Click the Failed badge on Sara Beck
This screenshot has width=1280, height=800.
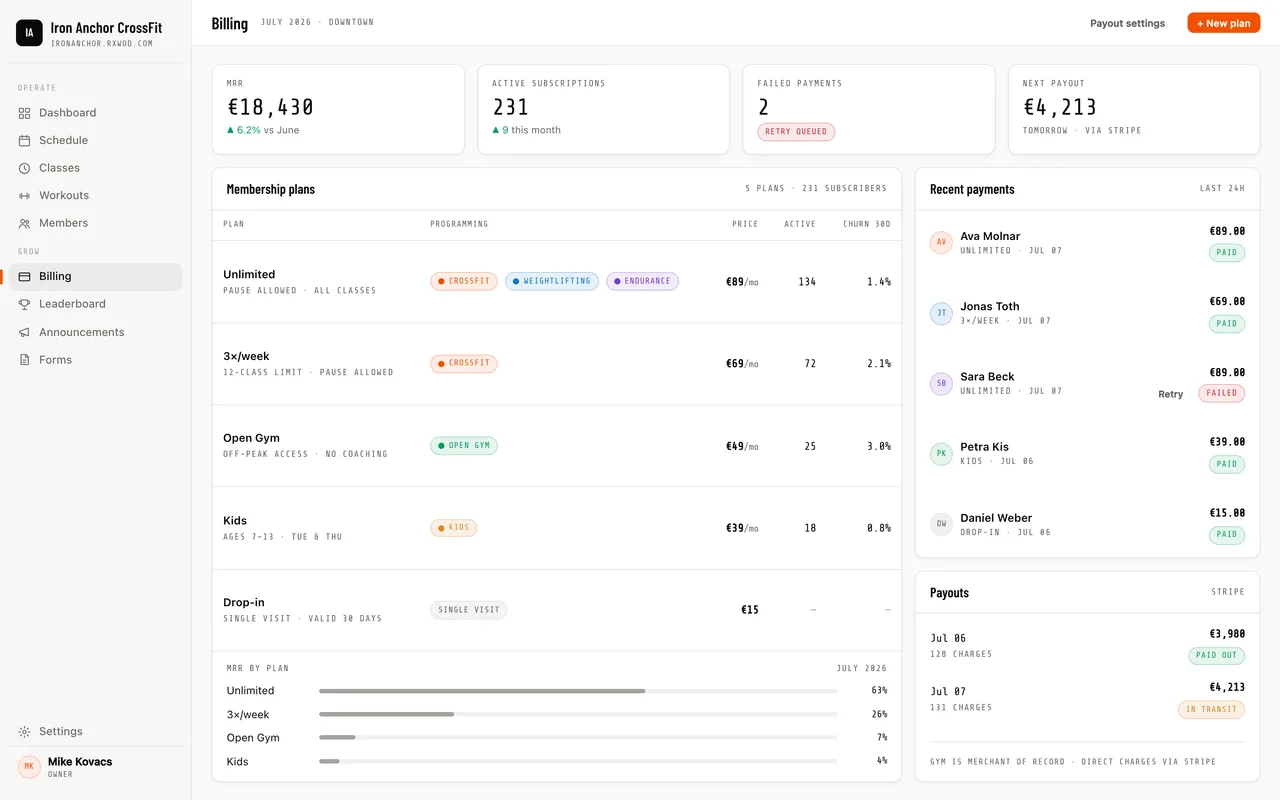point(1221,394)
